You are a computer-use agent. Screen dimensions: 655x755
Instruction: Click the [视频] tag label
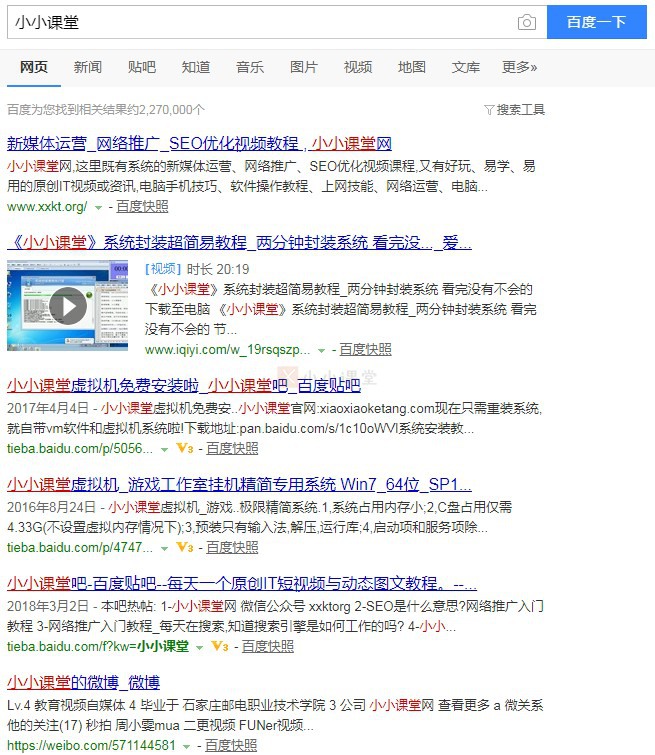pyautogui.click(x=163, y=269)
